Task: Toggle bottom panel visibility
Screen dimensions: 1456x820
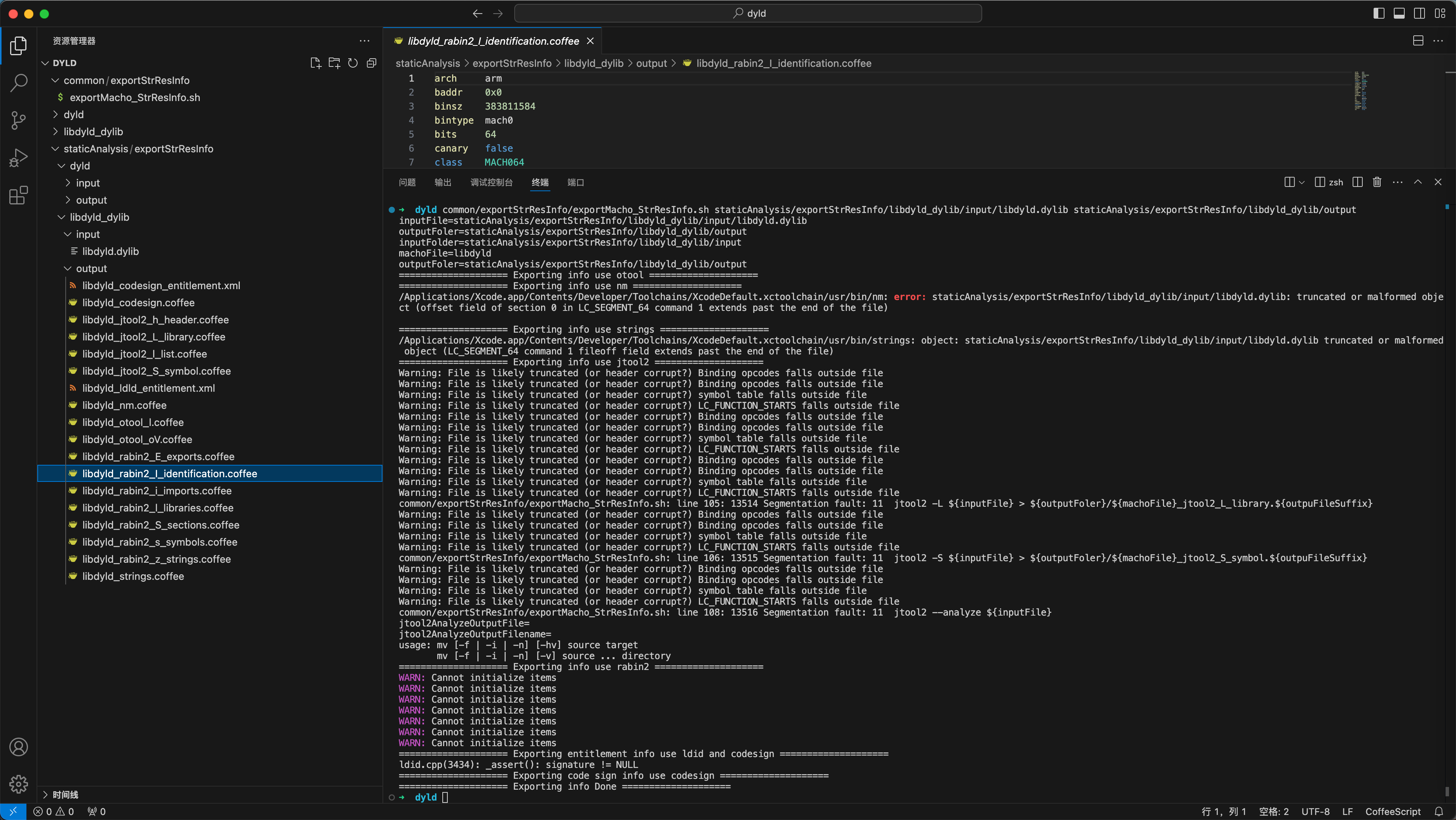Action: [x=1399, y=13]
